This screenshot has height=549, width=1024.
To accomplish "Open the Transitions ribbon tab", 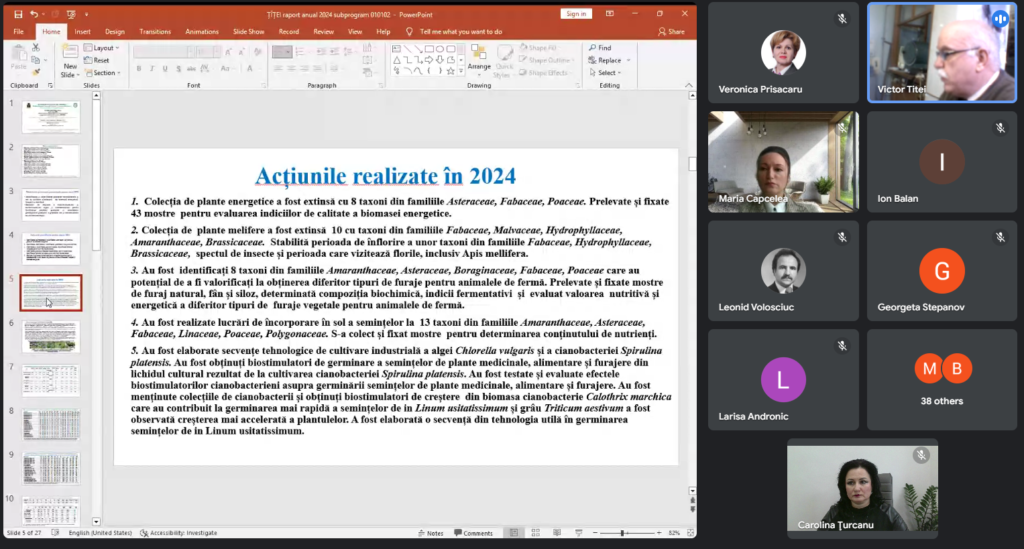I will 155,31.
